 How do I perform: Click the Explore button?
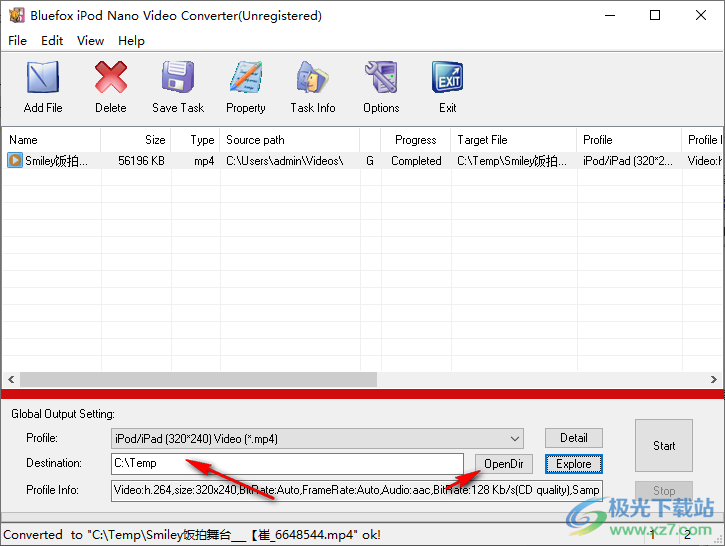point(574,464)
